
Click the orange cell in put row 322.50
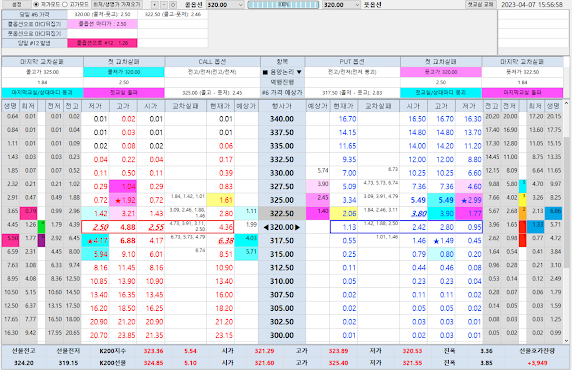coord(522,213)
